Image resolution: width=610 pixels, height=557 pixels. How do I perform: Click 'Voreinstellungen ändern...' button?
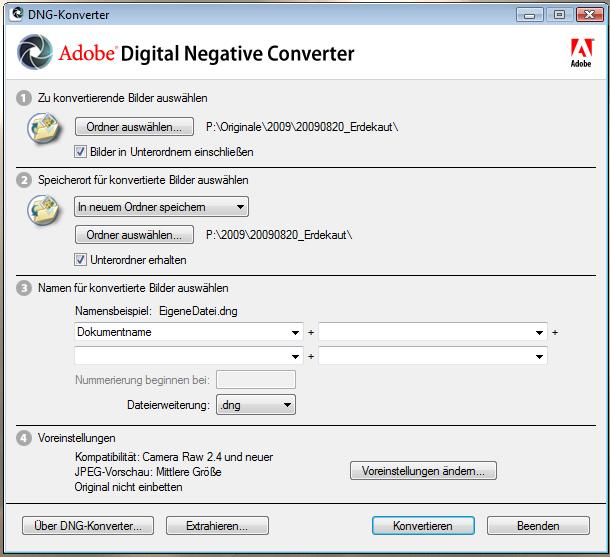click(x=423, y=471)
